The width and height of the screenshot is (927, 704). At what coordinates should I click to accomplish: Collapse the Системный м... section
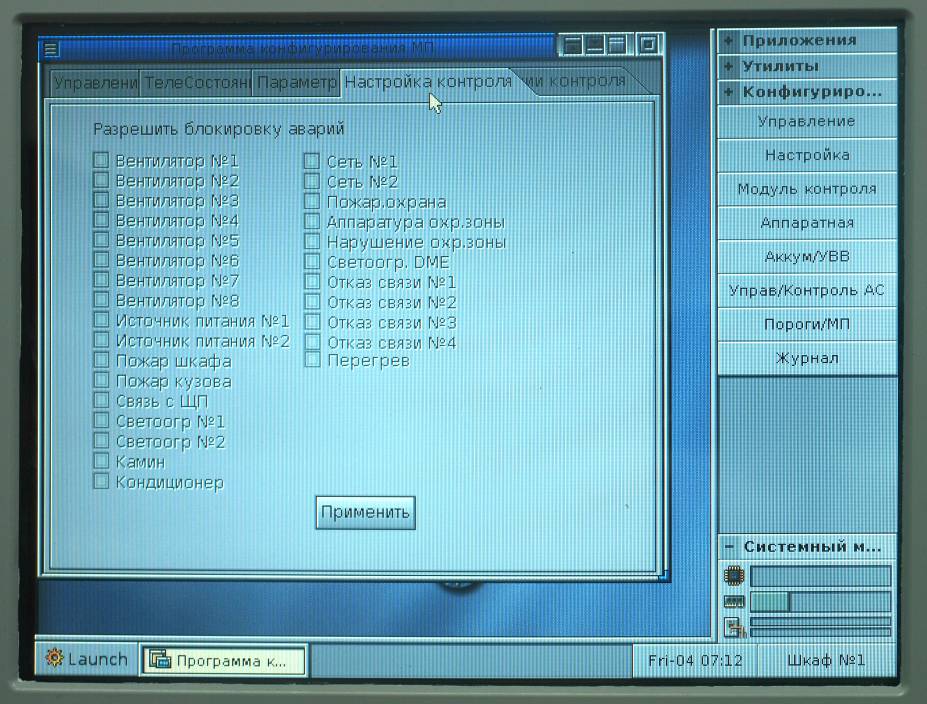[730, 547]
